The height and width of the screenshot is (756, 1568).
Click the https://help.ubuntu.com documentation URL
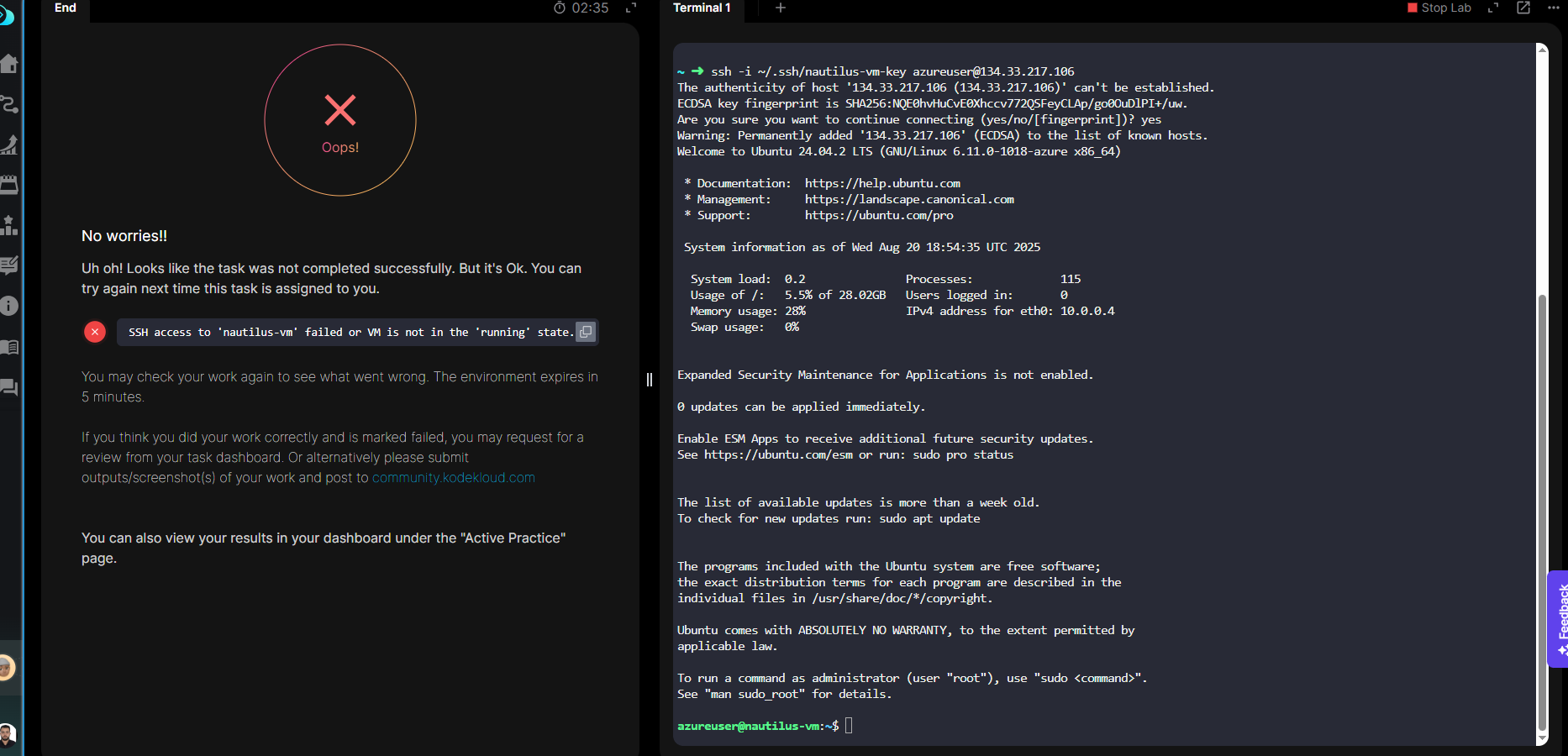coord(882,183)
